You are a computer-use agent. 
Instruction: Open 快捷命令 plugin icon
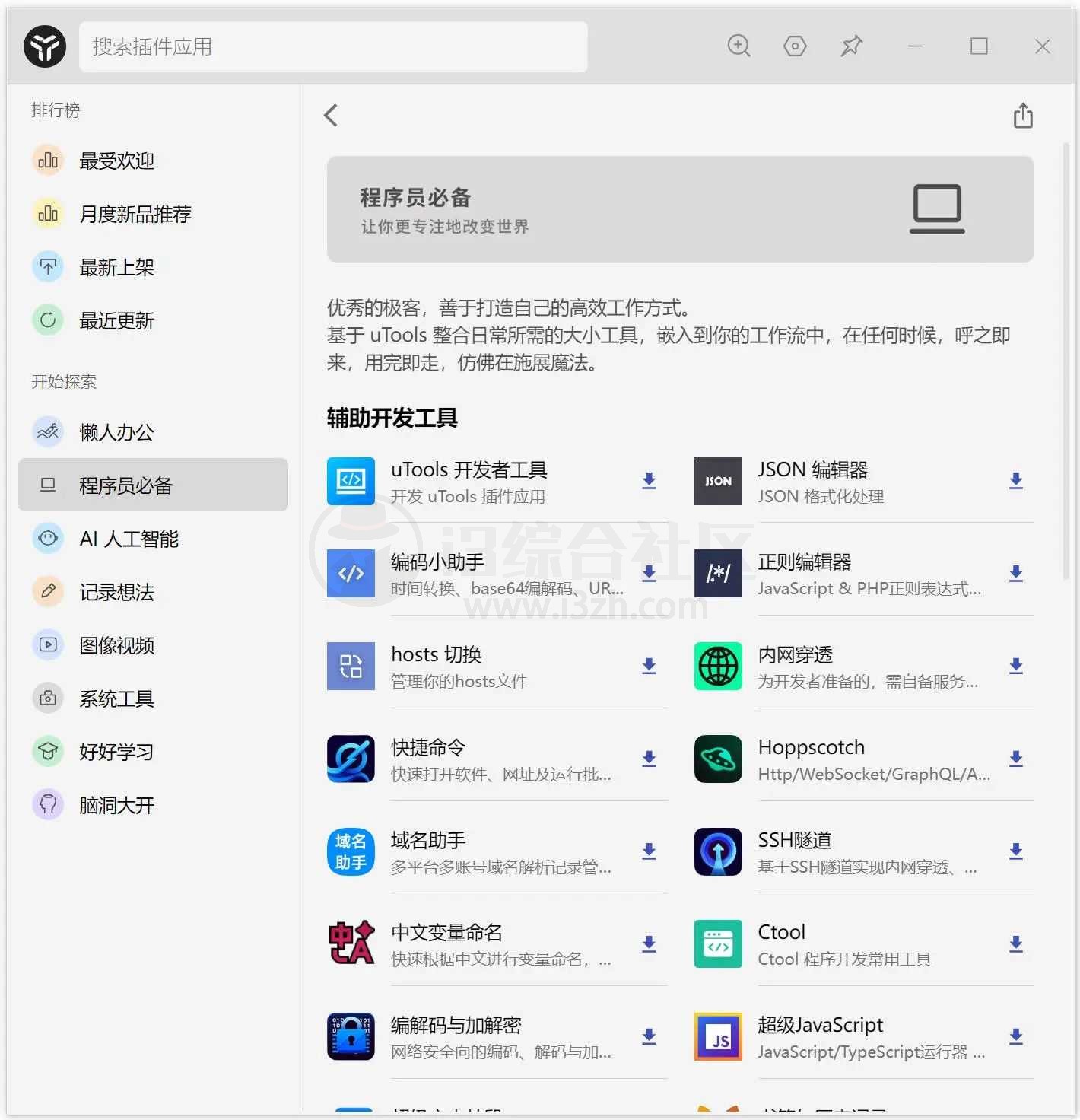tap(351, 759)
